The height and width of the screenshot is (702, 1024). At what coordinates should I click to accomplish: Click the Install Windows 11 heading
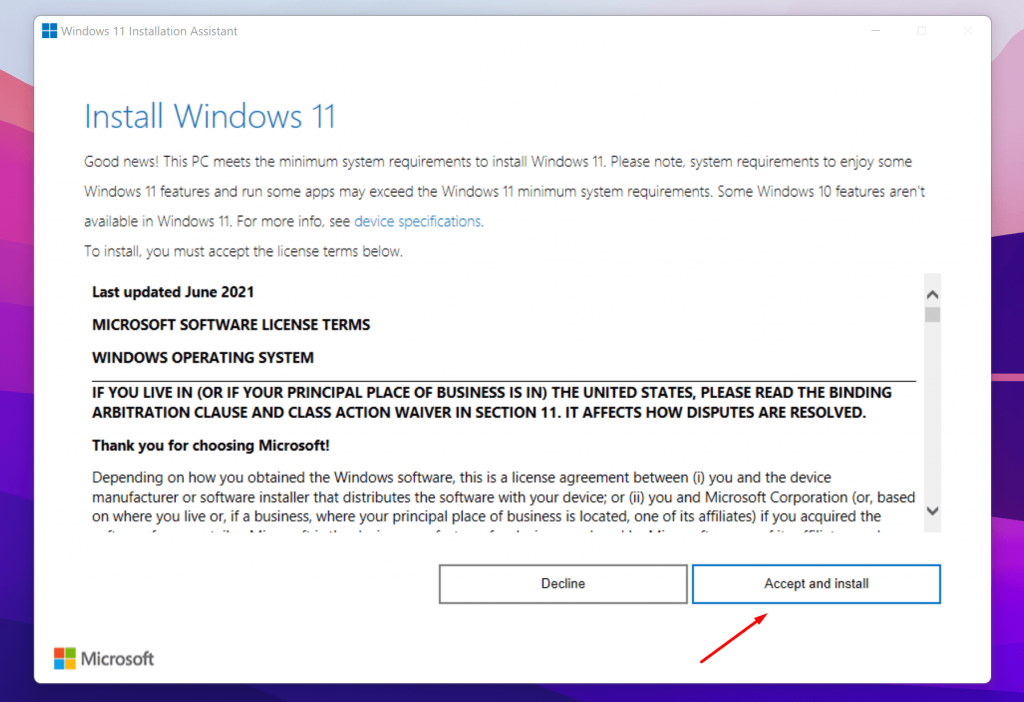[x=210, y=115]
